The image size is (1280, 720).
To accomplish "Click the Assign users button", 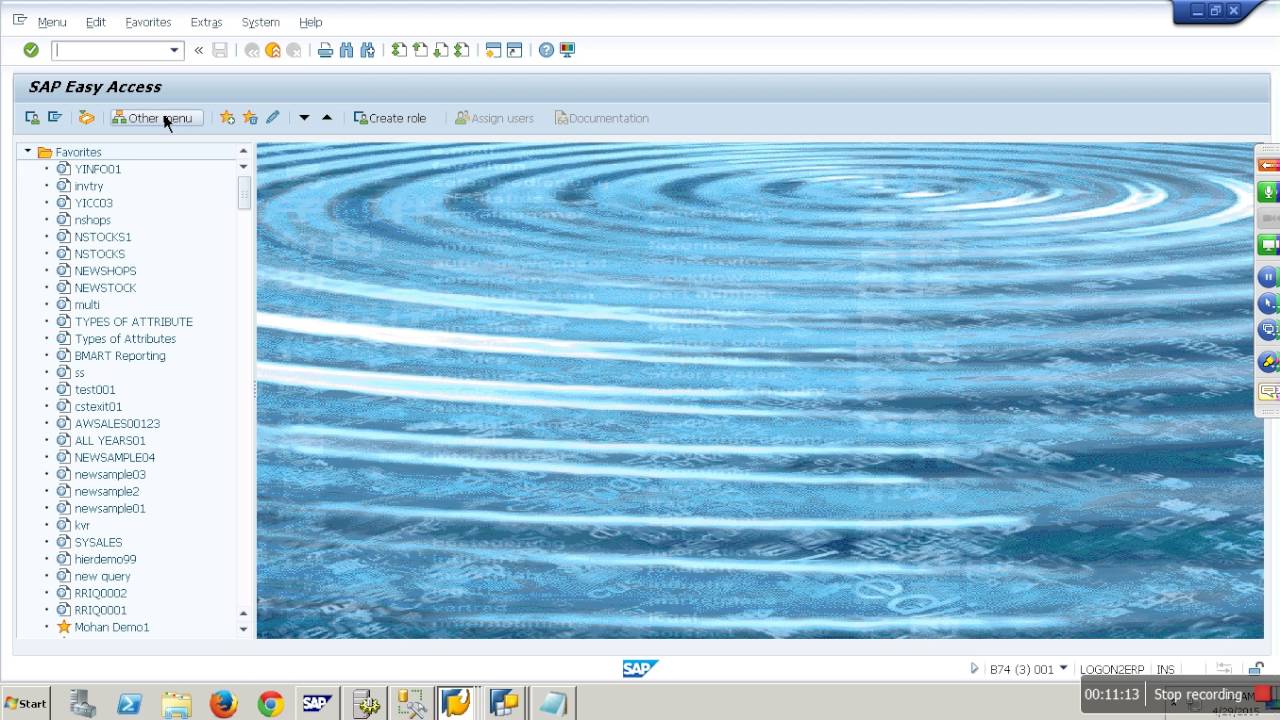I will pyautogui.click(x=494, y=118).
